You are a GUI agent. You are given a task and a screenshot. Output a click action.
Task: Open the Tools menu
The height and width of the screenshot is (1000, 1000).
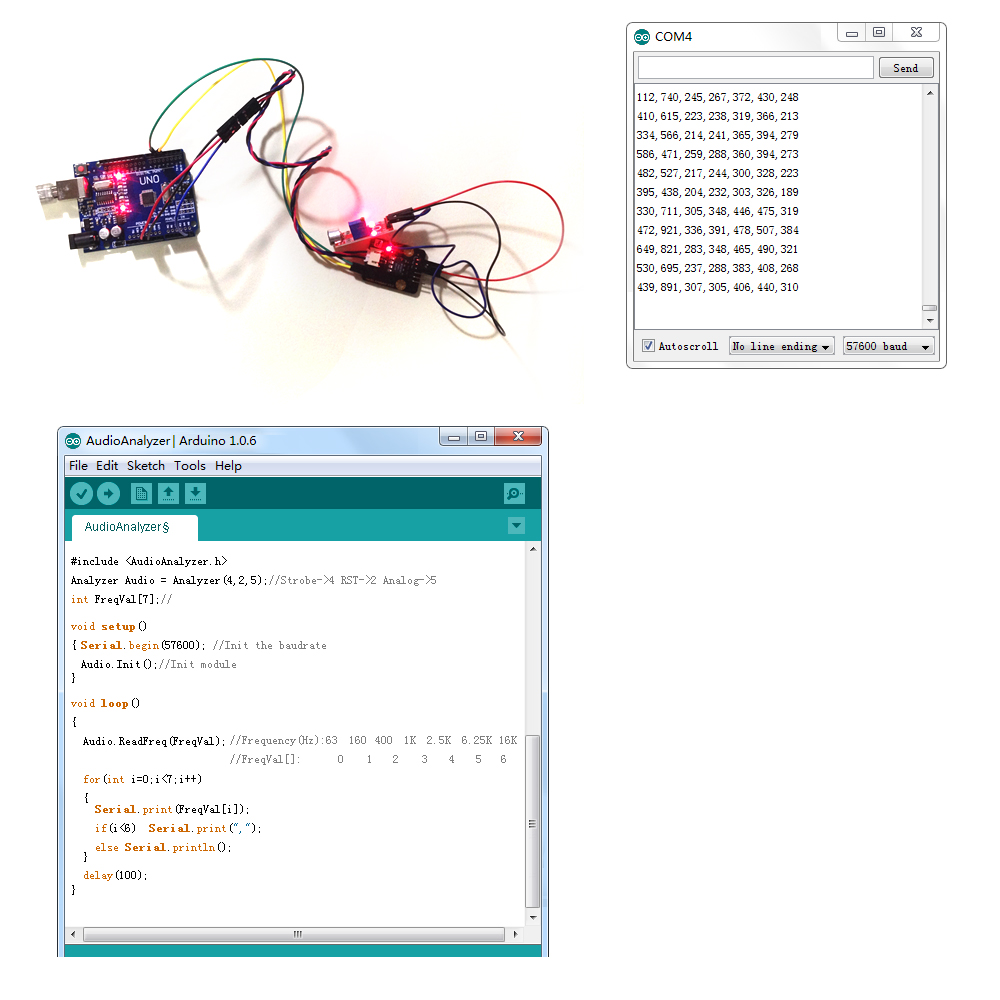[190, 466]
